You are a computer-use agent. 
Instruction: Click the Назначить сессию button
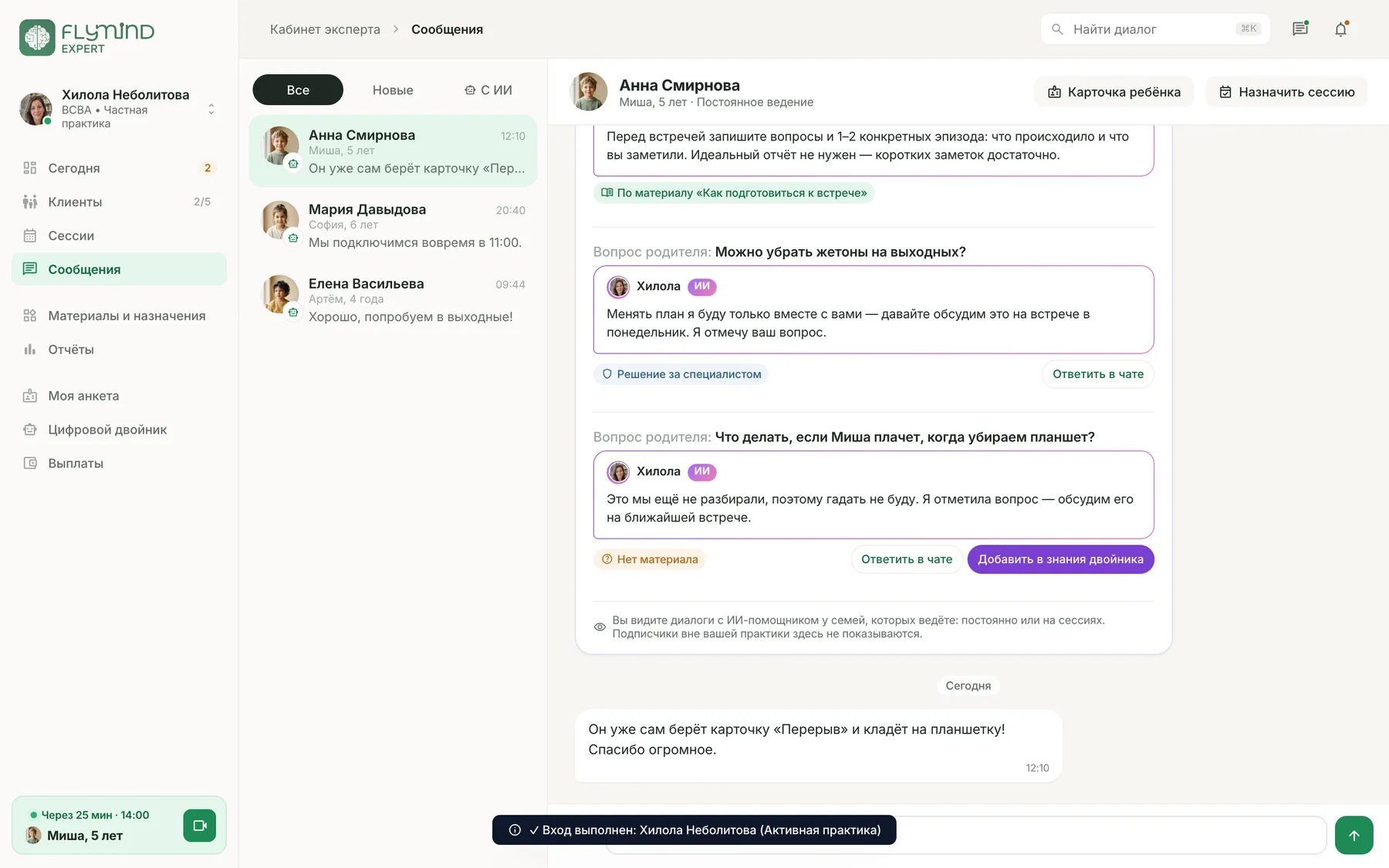pyautogui.click(x=1286, y=92)
